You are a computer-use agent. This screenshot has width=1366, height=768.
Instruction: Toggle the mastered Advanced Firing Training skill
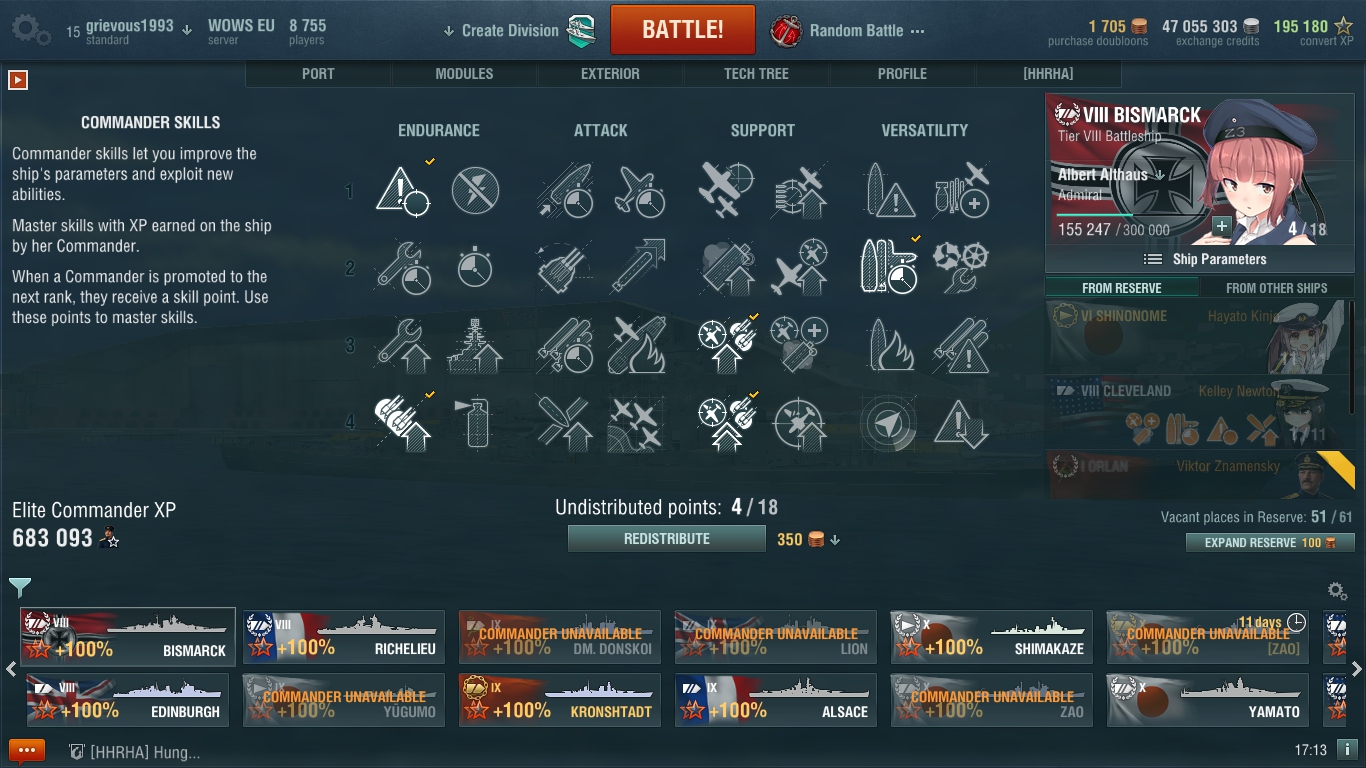[403, 423]
